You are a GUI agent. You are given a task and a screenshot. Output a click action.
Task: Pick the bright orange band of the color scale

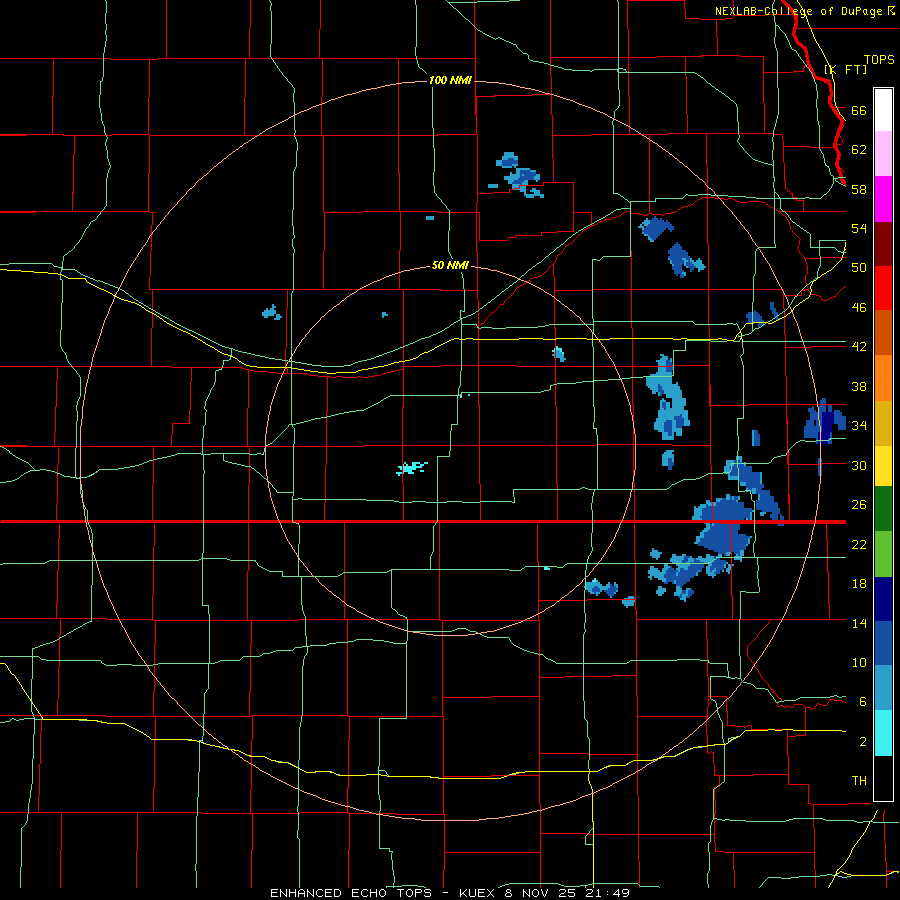click(883, 377)
